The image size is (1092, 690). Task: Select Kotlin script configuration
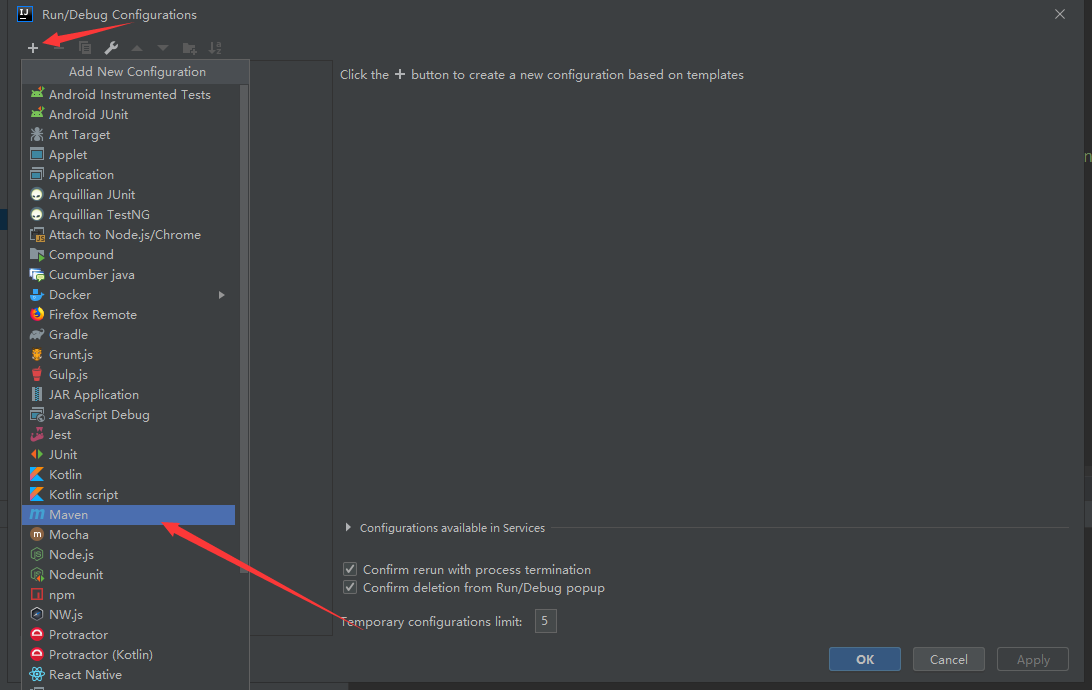click(129, 495)
